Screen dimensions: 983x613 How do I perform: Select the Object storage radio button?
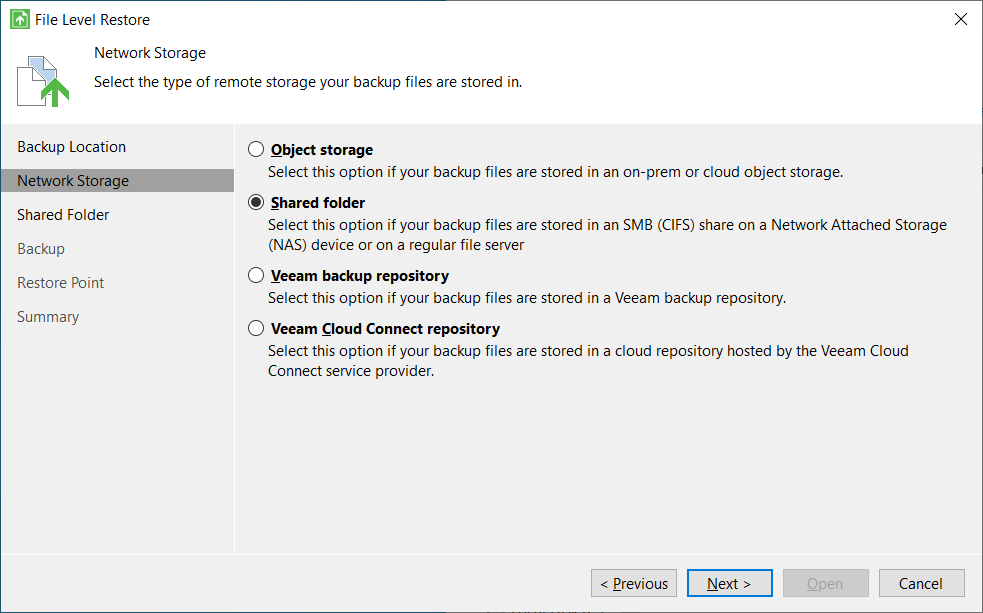point(256,149)
